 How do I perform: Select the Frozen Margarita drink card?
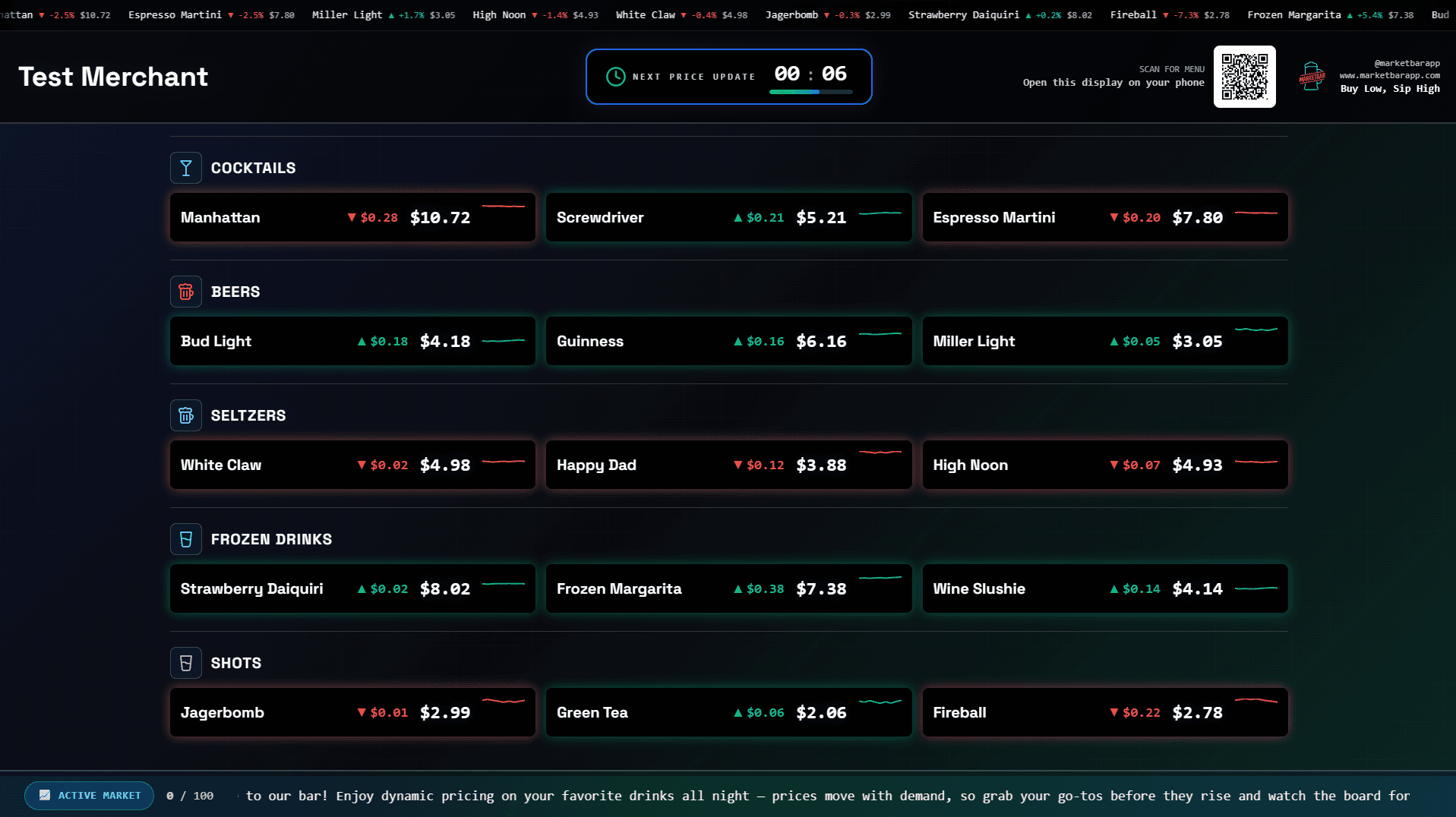[729, 588]
